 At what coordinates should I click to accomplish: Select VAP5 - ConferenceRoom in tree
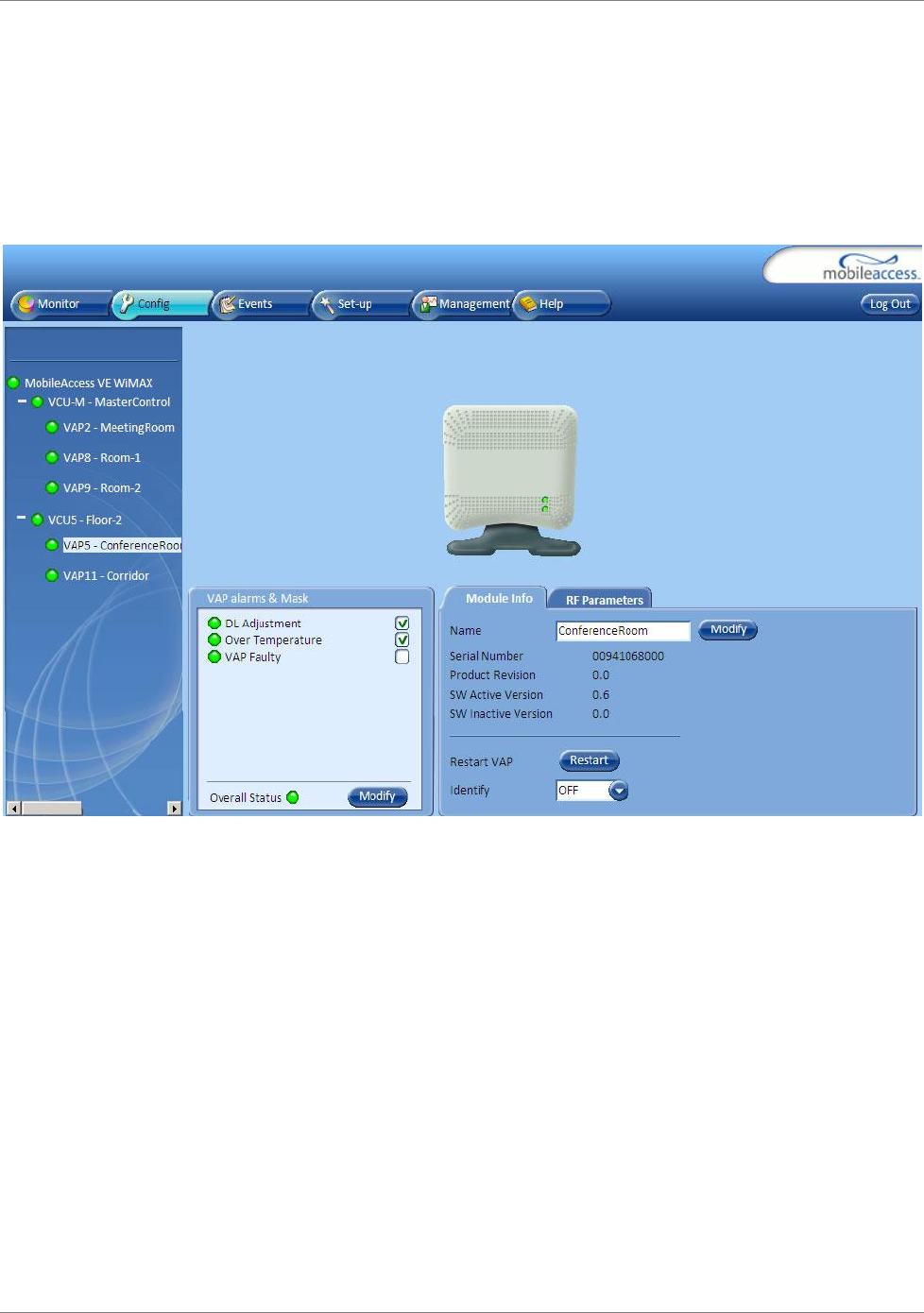point(122,546)
